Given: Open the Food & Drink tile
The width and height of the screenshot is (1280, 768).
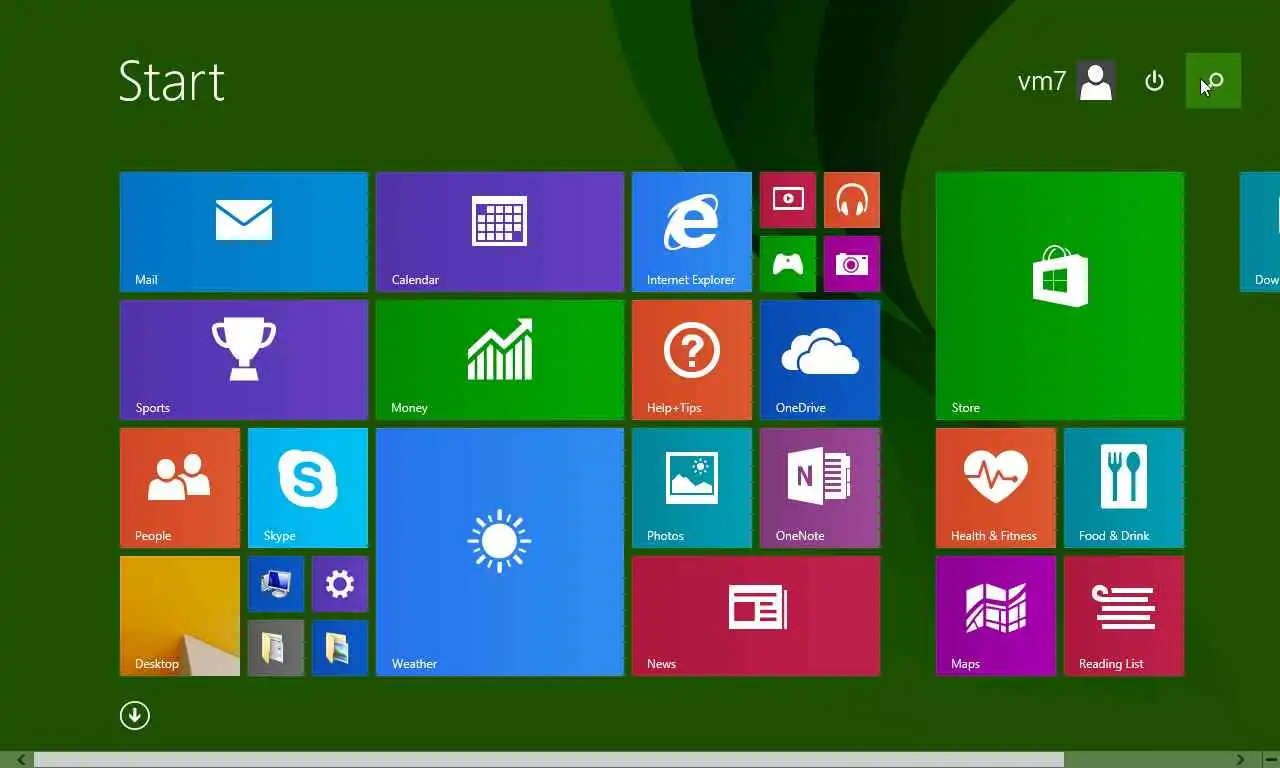Looking at the screenshot, I should click(1124, 488).
